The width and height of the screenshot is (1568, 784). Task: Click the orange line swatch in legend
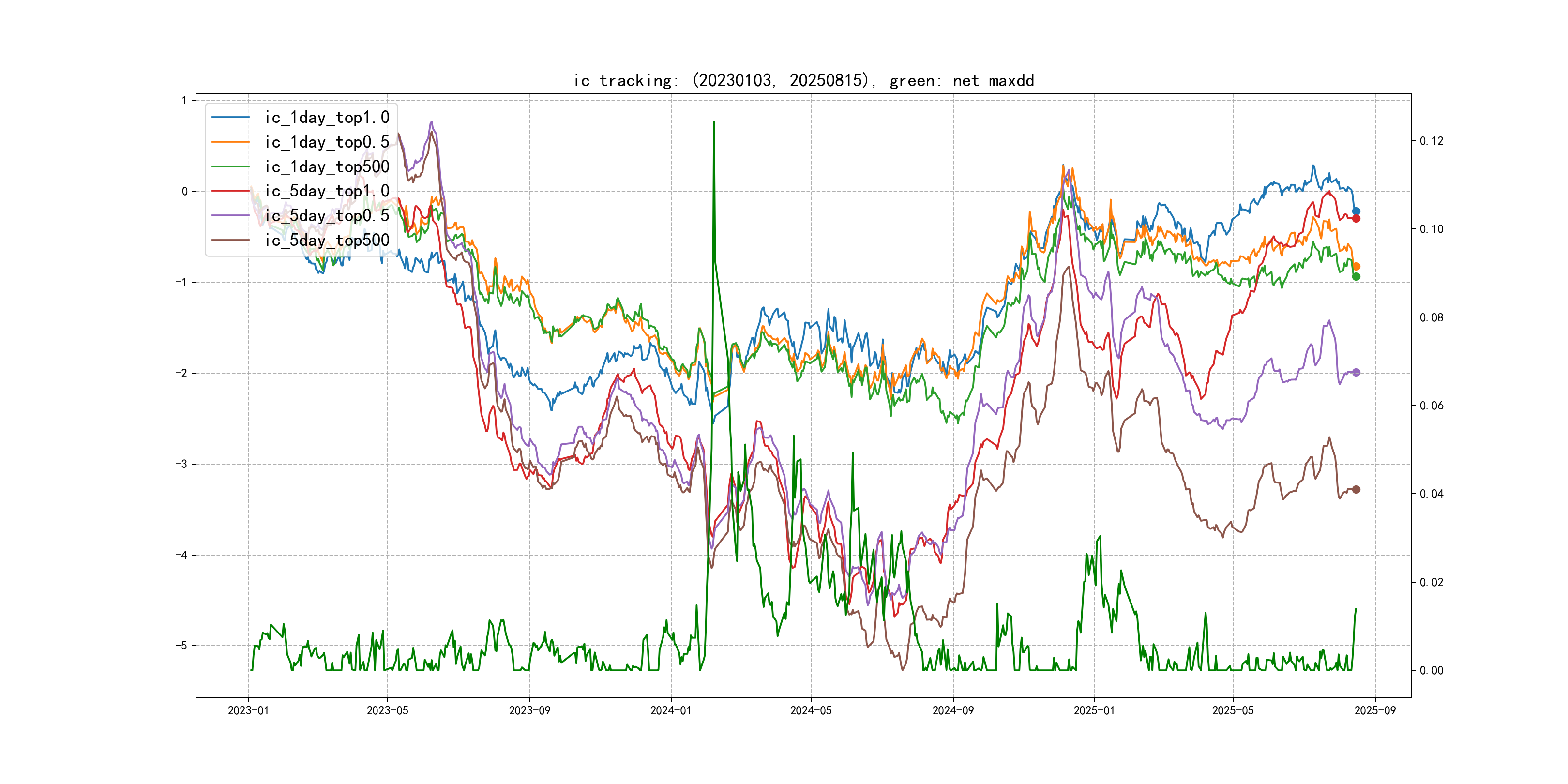(230, 142)
